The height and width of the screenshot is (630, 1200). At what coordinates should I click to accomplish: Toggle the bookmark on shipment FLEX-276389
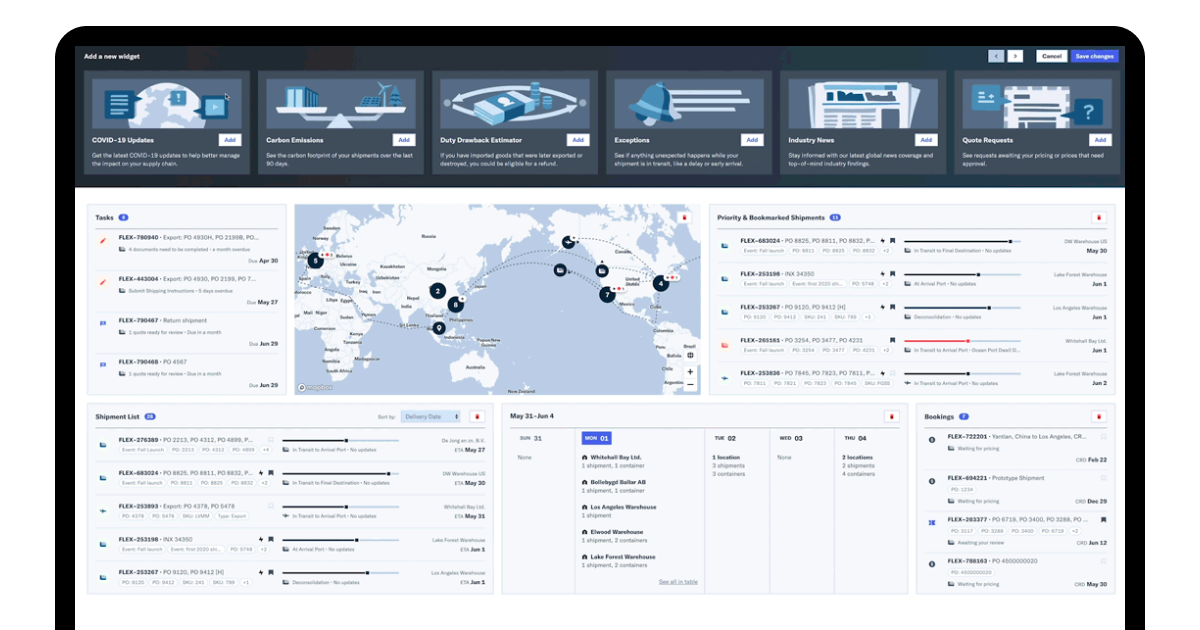point(270,440)
